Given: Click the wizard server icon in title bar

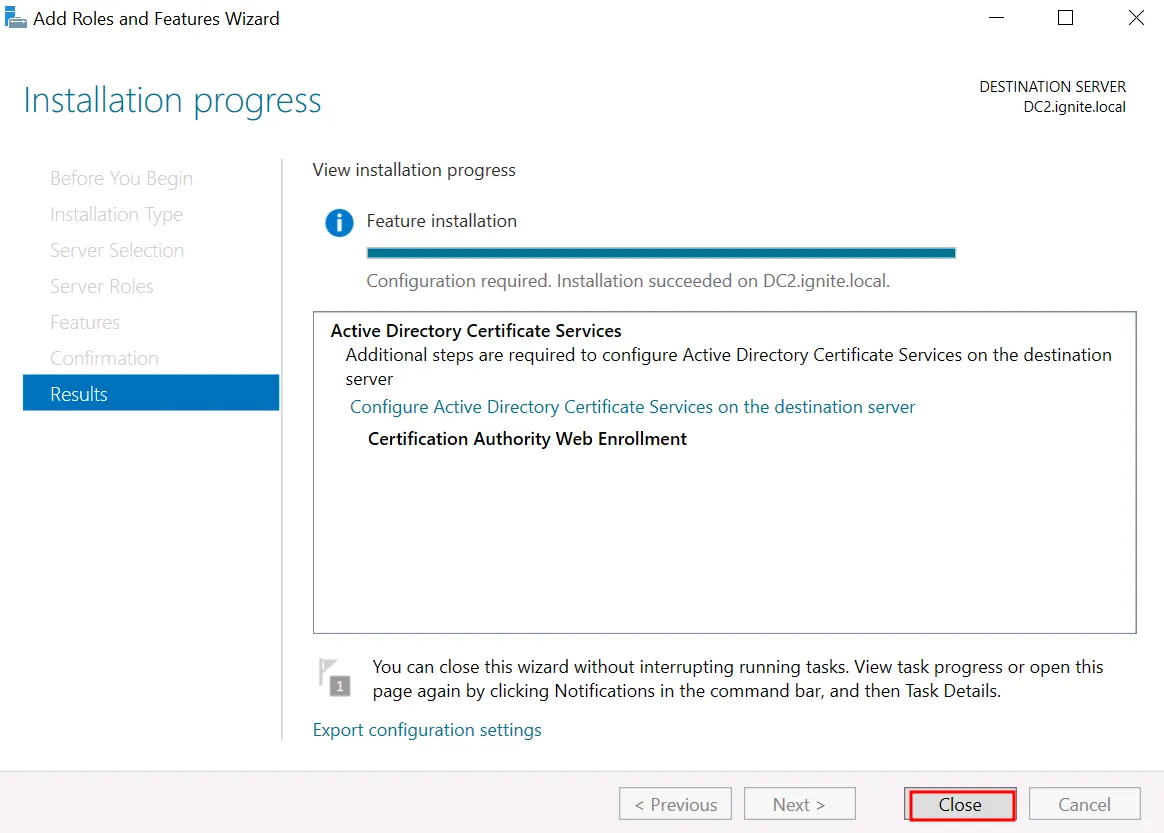Looking at the screenshot, I should pos(16,18).
